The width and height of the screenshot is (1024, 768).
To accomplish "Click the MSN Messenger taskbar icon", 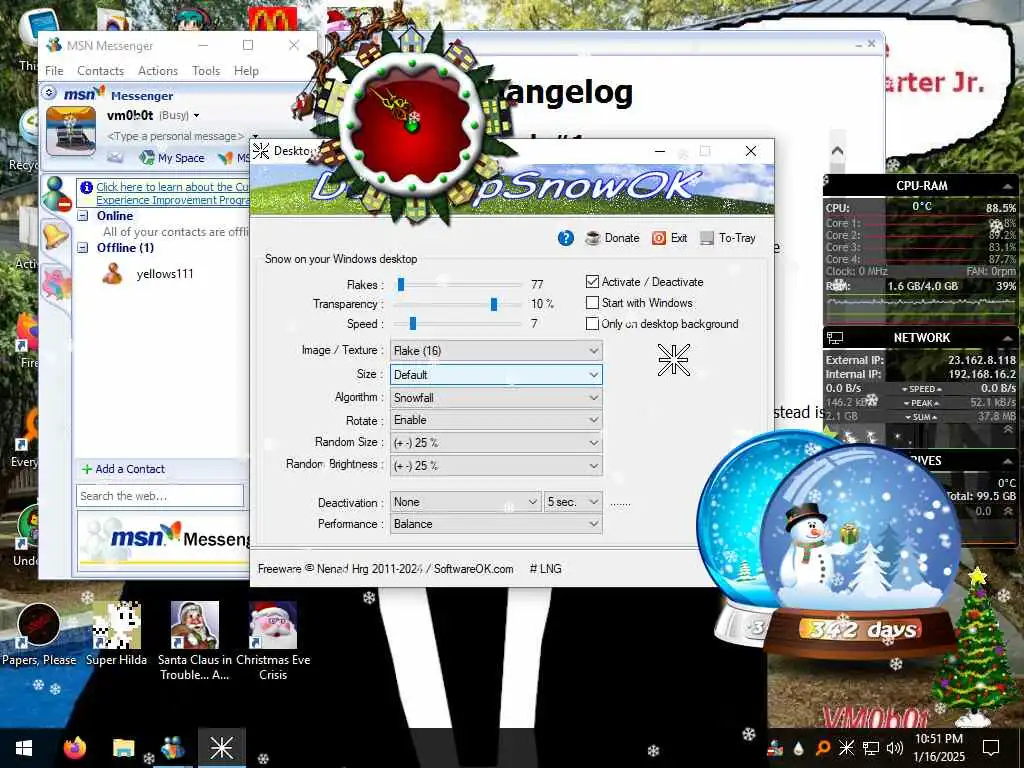I will click(172, 748).
